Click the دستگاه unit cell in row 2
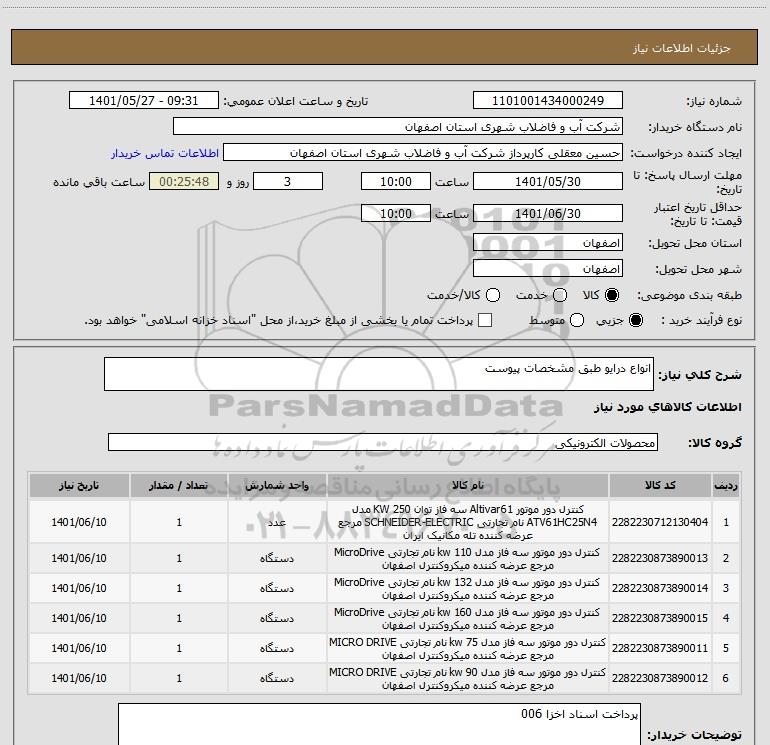Viewport: 770px width, 745px height. pyautogui.click(x=277, y=558)
